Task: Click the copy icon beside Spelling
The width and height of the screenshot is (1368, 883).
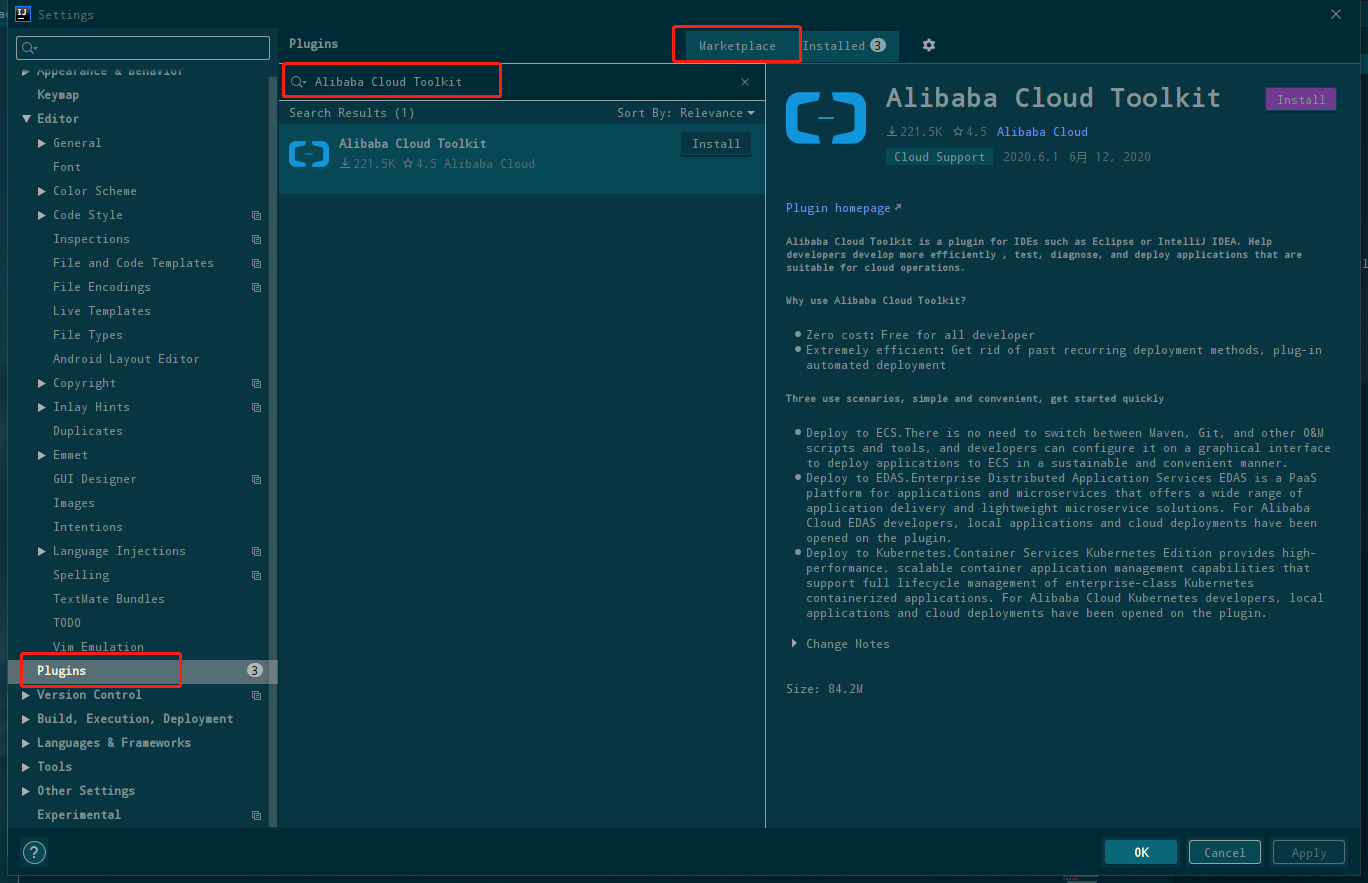Action: click(256, 575)
